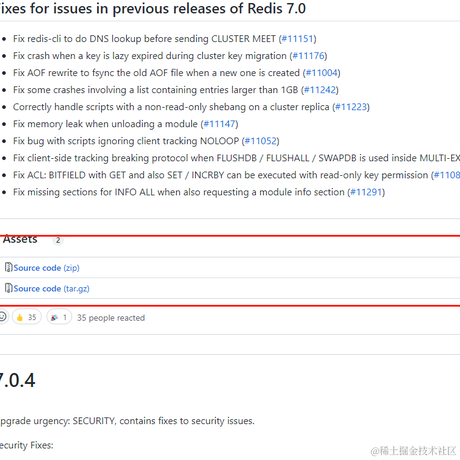460x460 pixels.
Task: Open pull request #11052
Action: 261,141
